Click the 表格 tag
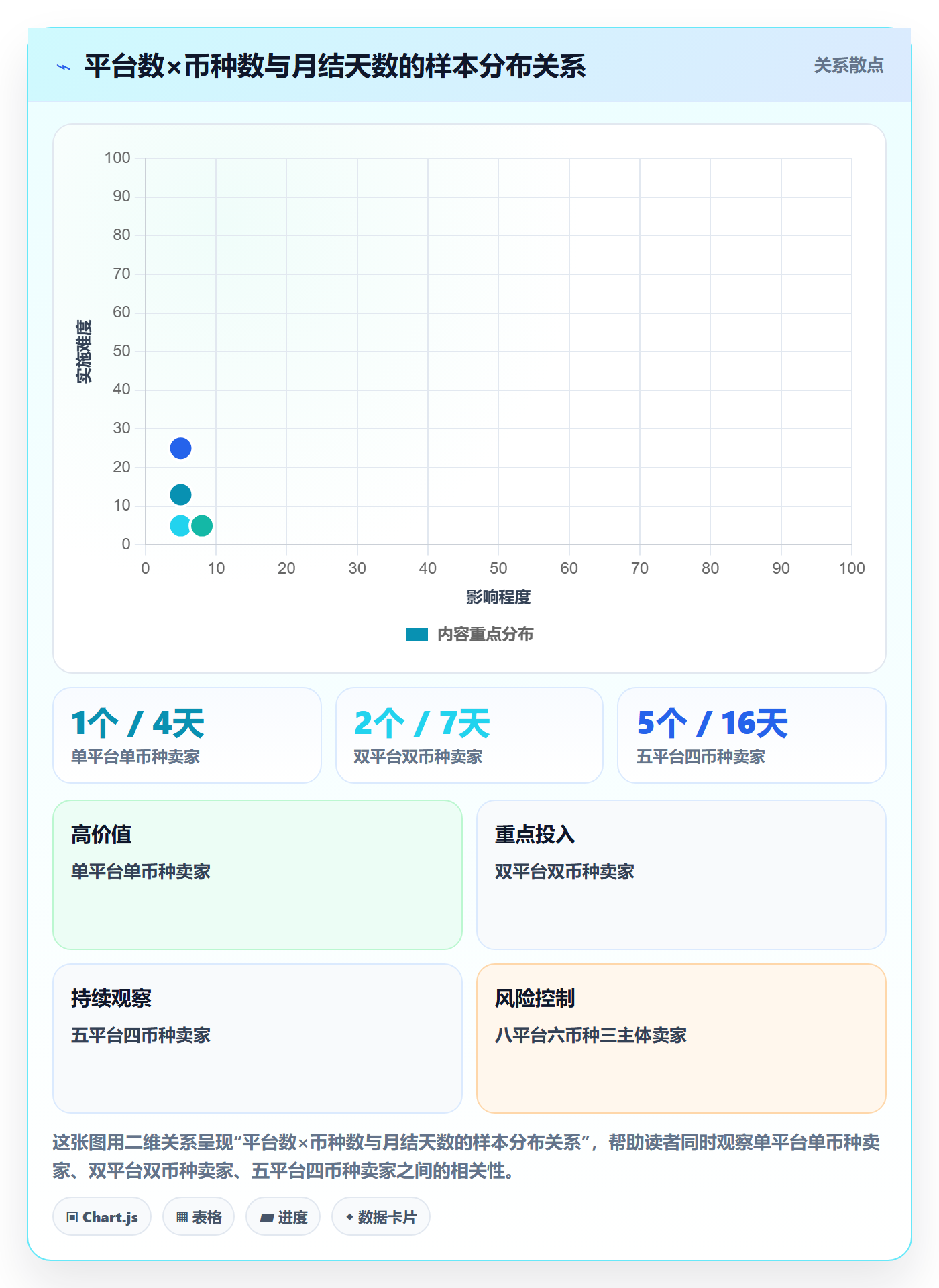The height and width of the screenshot is (1288, 939). pyautogui.click(x=199, y=1217)
